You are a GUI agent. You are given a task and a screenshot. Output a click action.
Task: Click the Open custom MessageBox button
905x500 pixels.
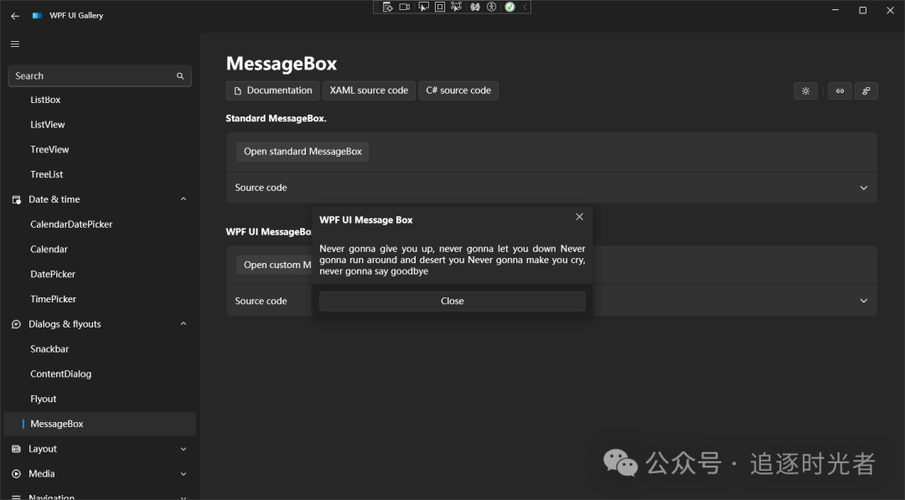[275, 264]
